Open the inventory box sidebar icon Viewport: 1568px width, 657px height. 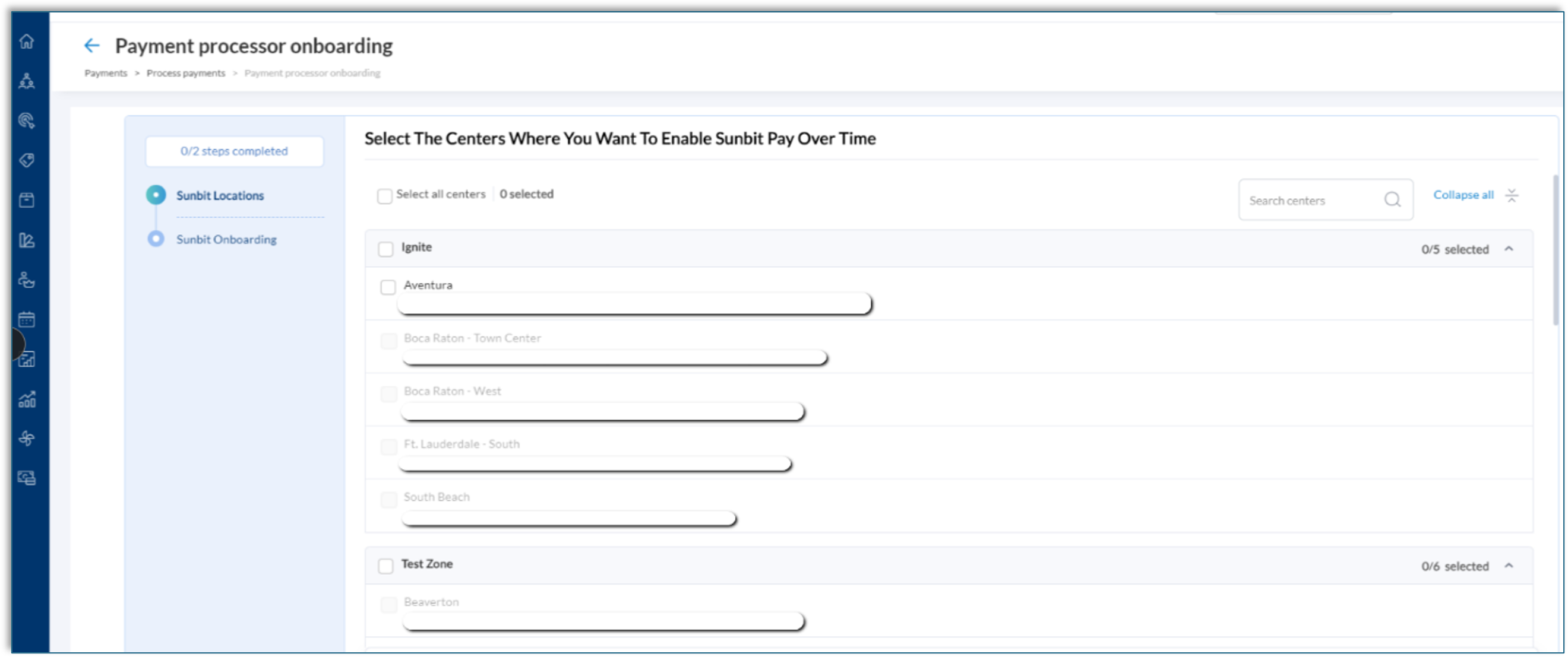(27, 199)
